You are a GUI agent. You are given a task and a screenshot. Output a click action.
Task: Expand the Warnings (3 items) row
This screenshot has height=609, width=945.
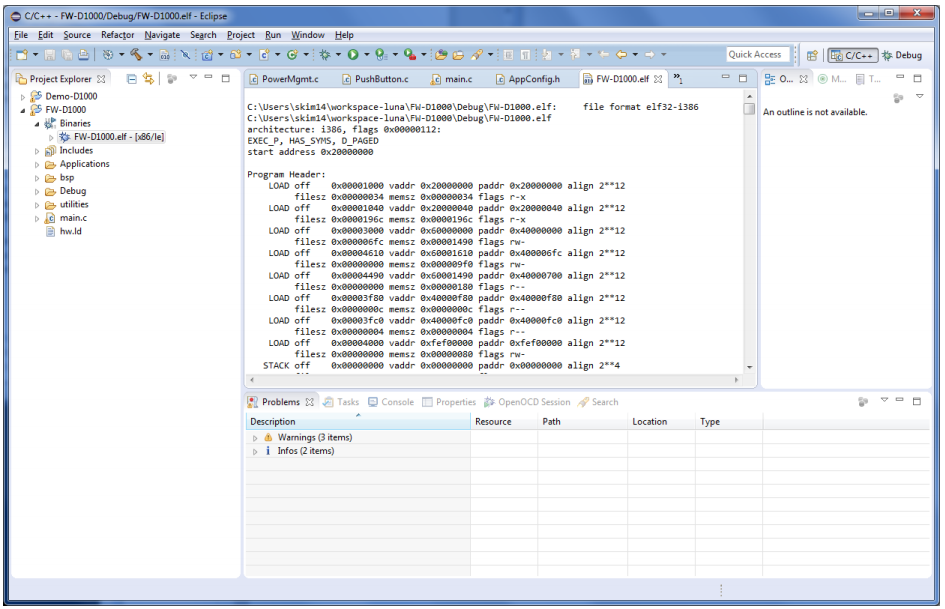coord(255,438)
